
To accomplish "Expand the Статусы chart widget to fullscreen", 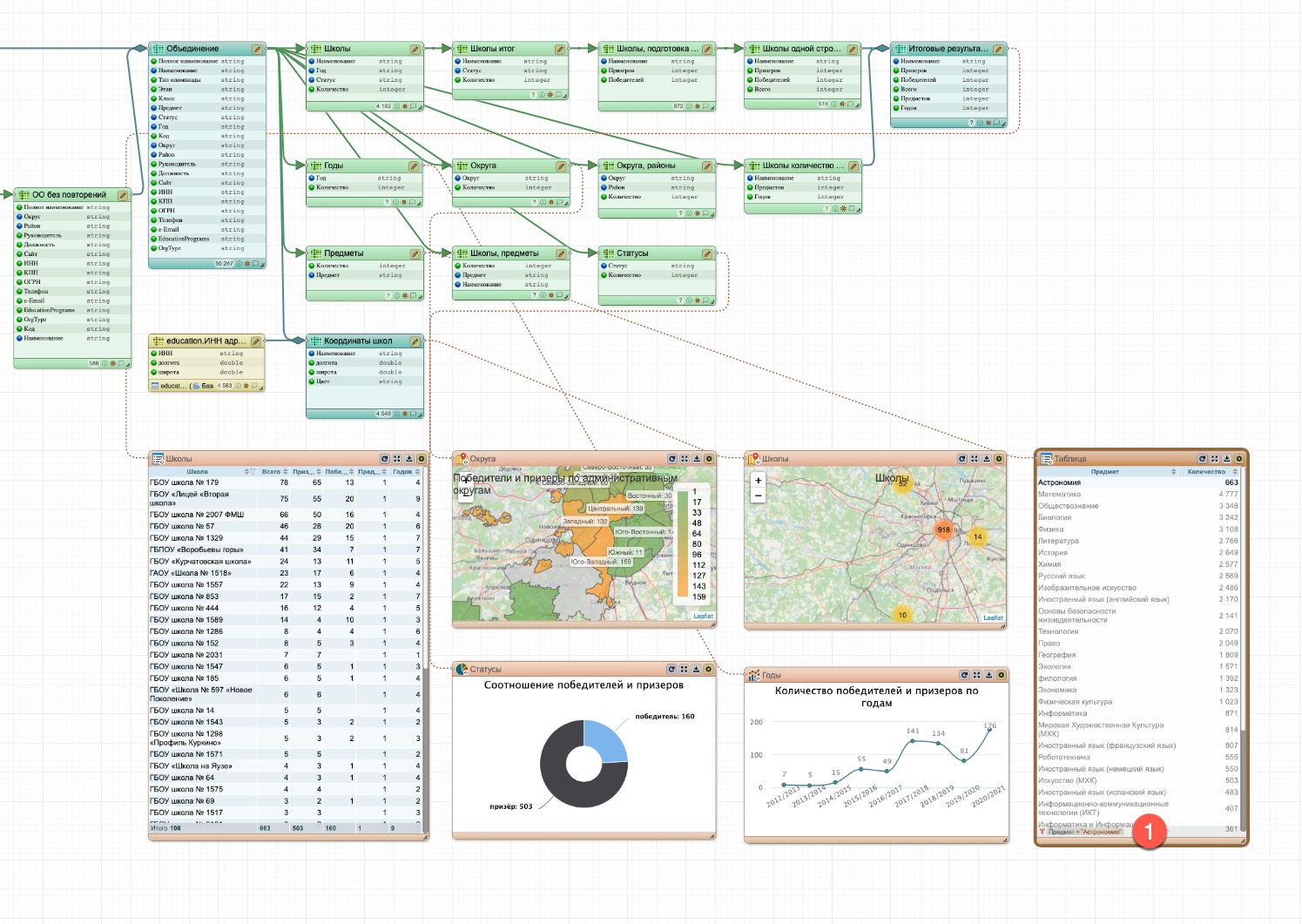I will click(x=685, y=670).
